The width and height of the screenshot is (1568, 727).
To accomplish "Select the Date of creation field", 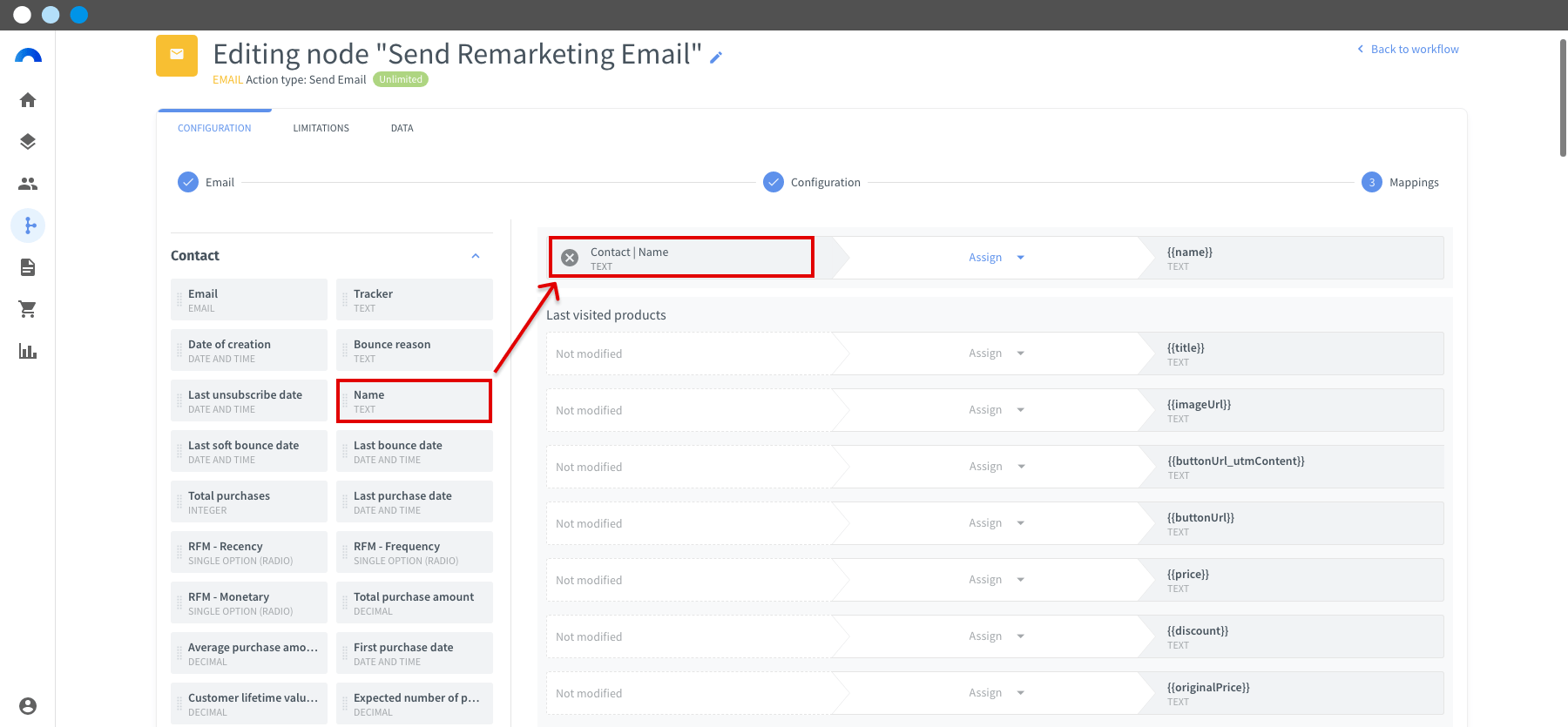I will pos(249,350).
